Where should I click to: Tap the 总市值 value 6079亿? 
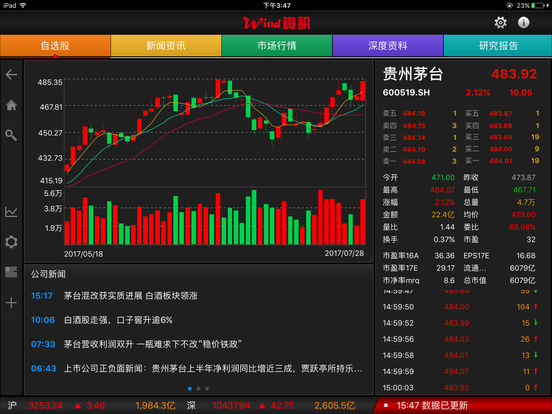coord(522,281)
